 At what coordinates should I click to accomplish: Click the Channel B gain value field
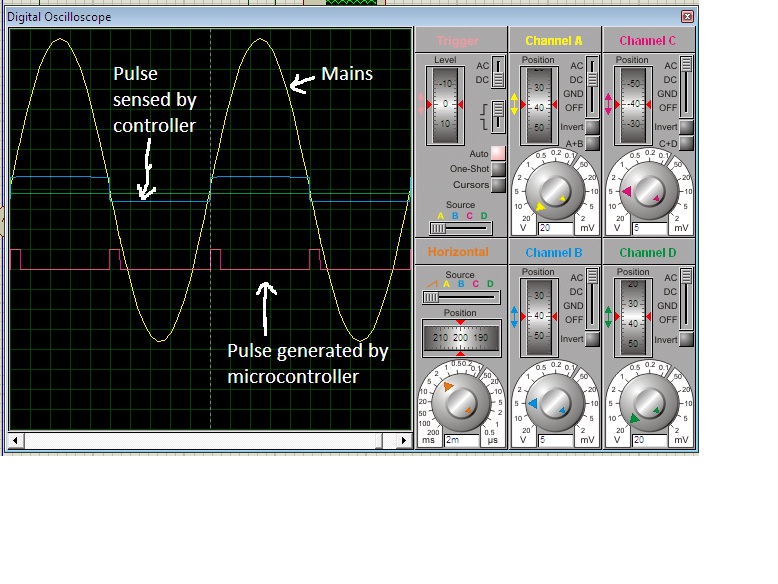pyautogui.click(x=556, y=440)
